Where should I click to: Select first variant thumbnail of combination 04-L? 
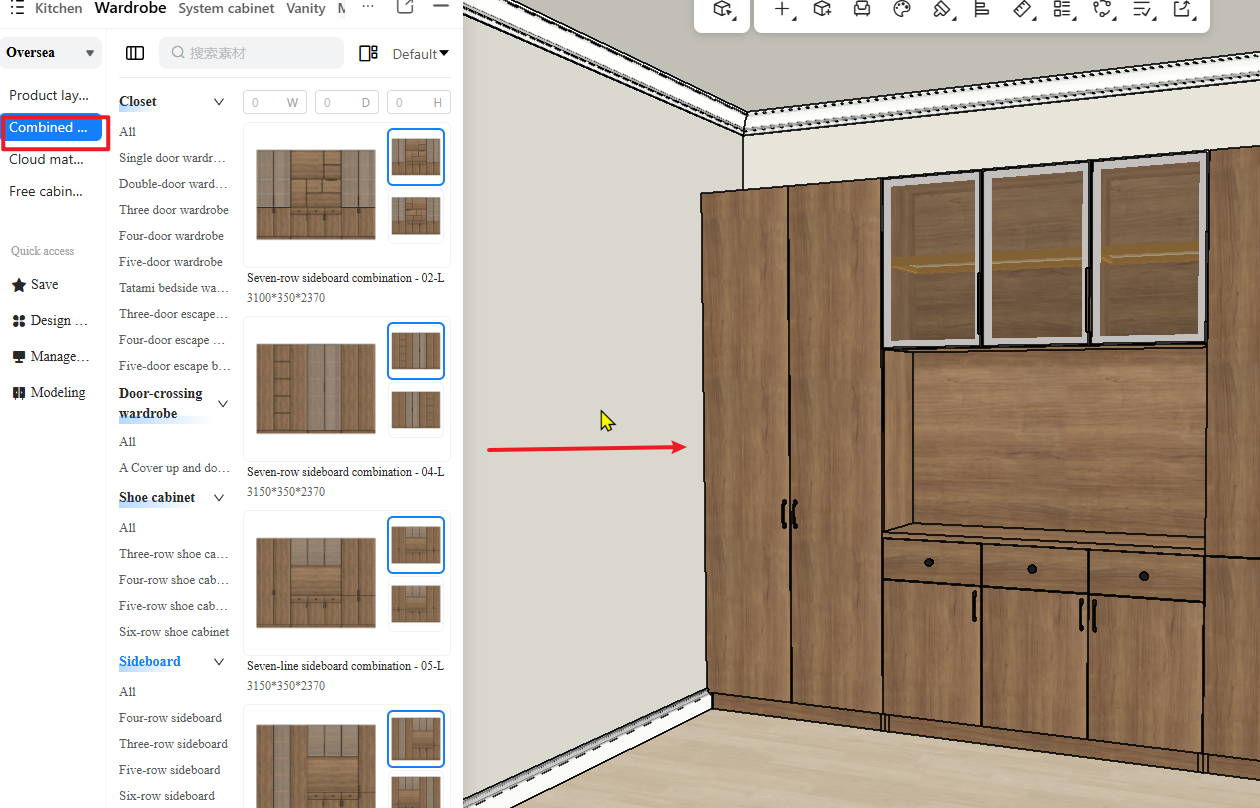tap(416, 351)
